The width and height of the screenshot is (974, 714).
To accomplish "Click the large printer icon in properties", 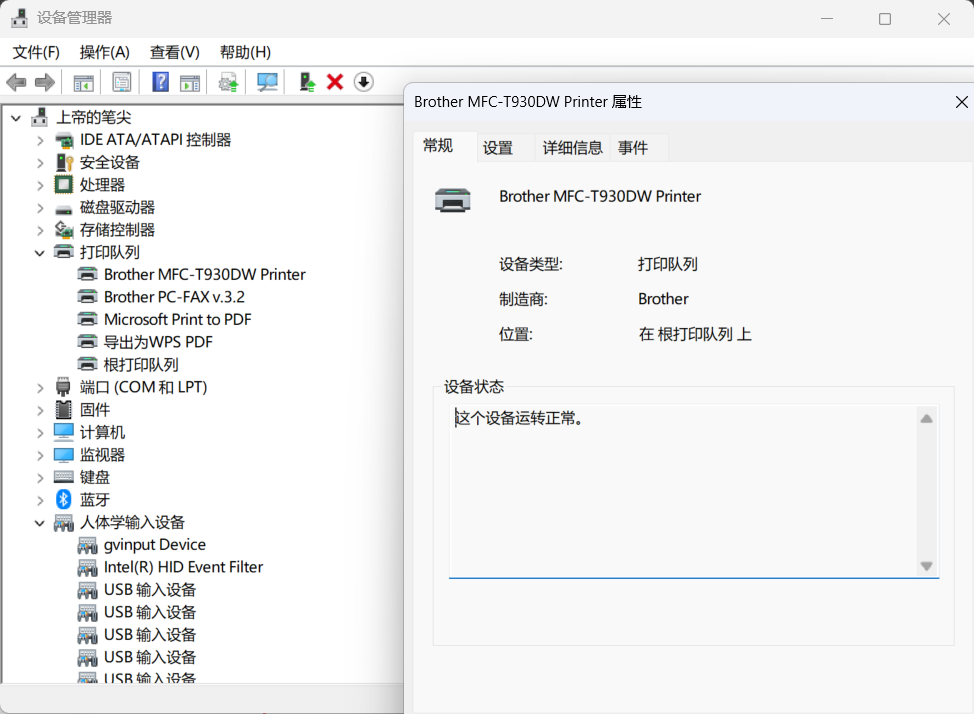I will [x=452, y=200].
